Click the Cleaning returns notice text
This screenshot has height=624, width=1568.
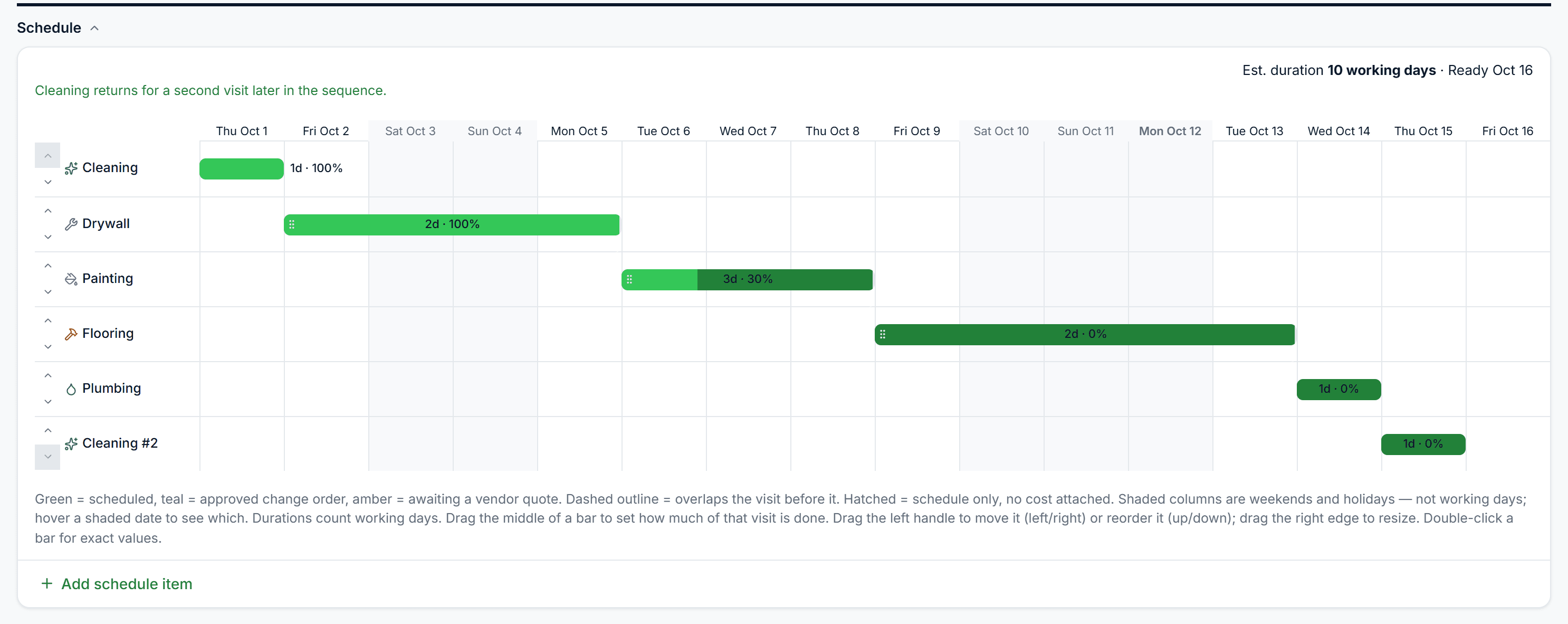211,90
